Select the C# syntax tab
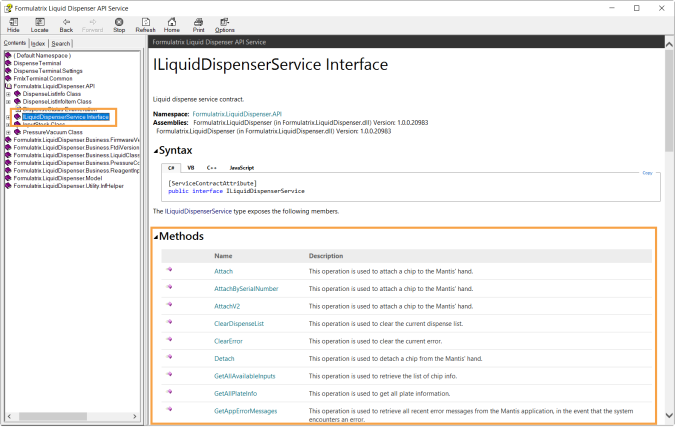This screenshot has height=432, width=675. (171, 168)
